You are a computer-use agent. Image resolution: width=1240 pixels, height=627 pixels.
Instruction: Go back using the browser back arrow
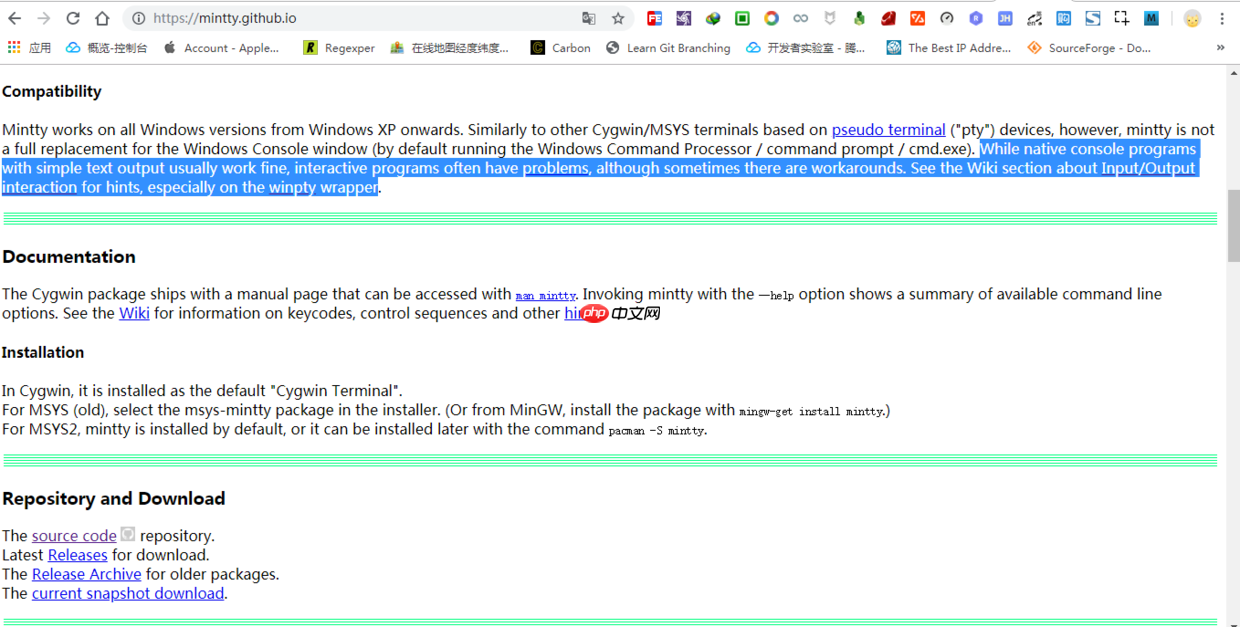coord(15,18)
